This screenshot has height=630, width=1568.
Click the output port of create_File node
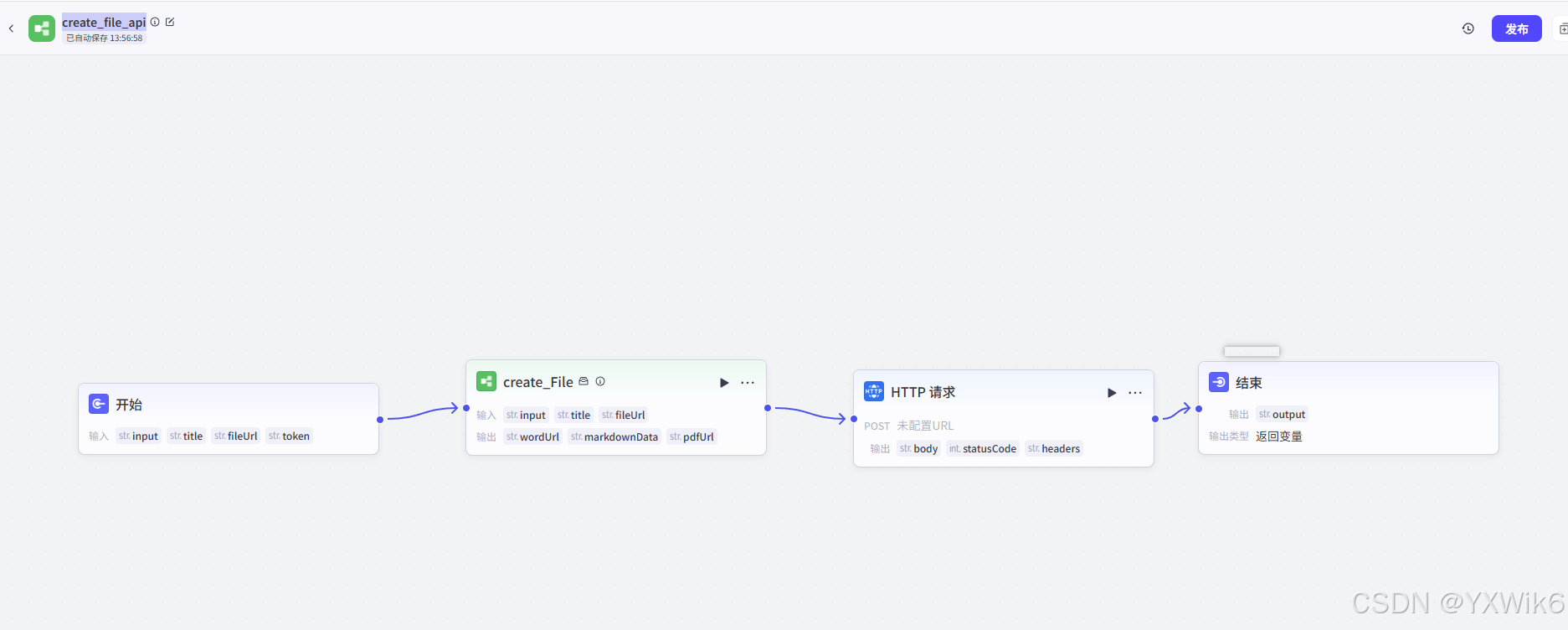[768, 408]
